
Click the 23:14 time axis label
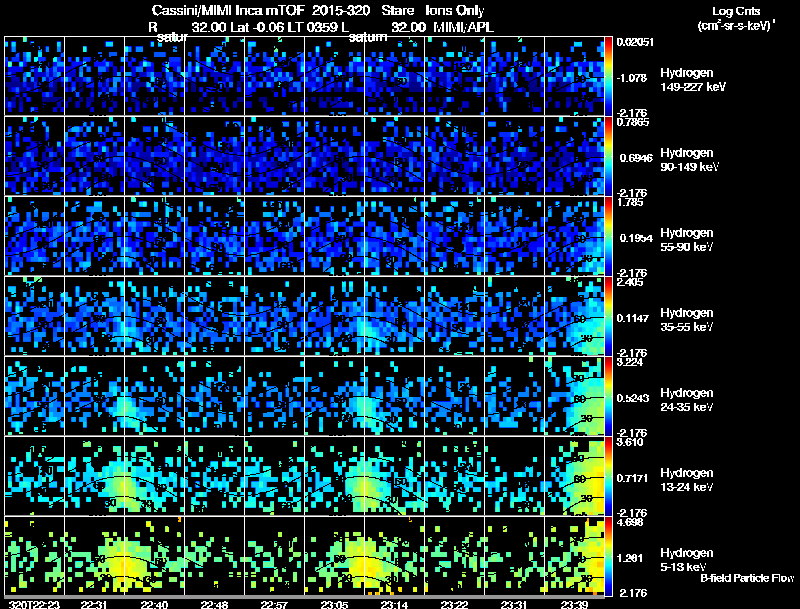click(394, 605)
